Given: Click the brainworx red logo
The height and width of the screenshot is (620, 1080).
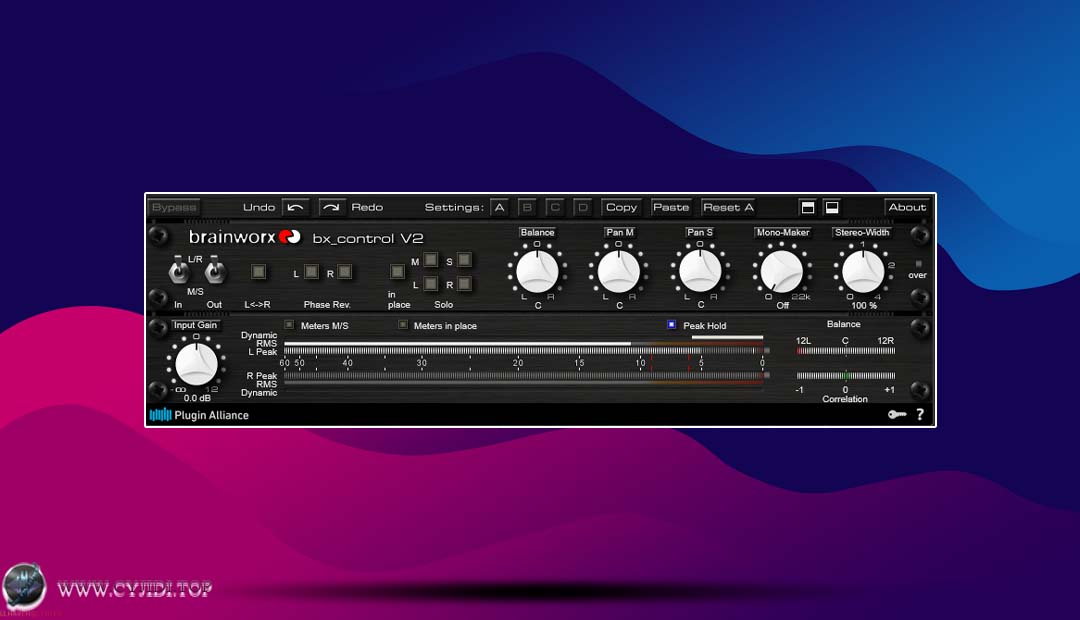Looking at the screenshot, I should (x=289, y=237).
